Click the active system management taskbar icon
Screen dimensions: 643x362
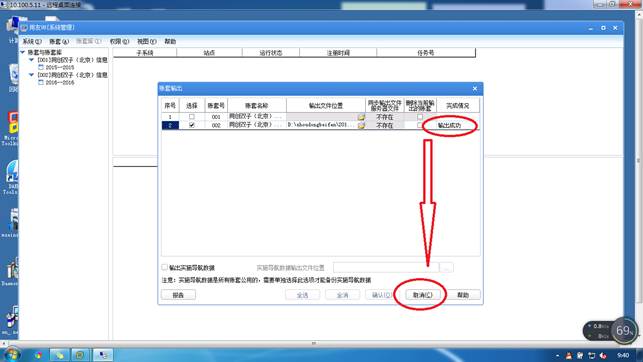[103, 355]
